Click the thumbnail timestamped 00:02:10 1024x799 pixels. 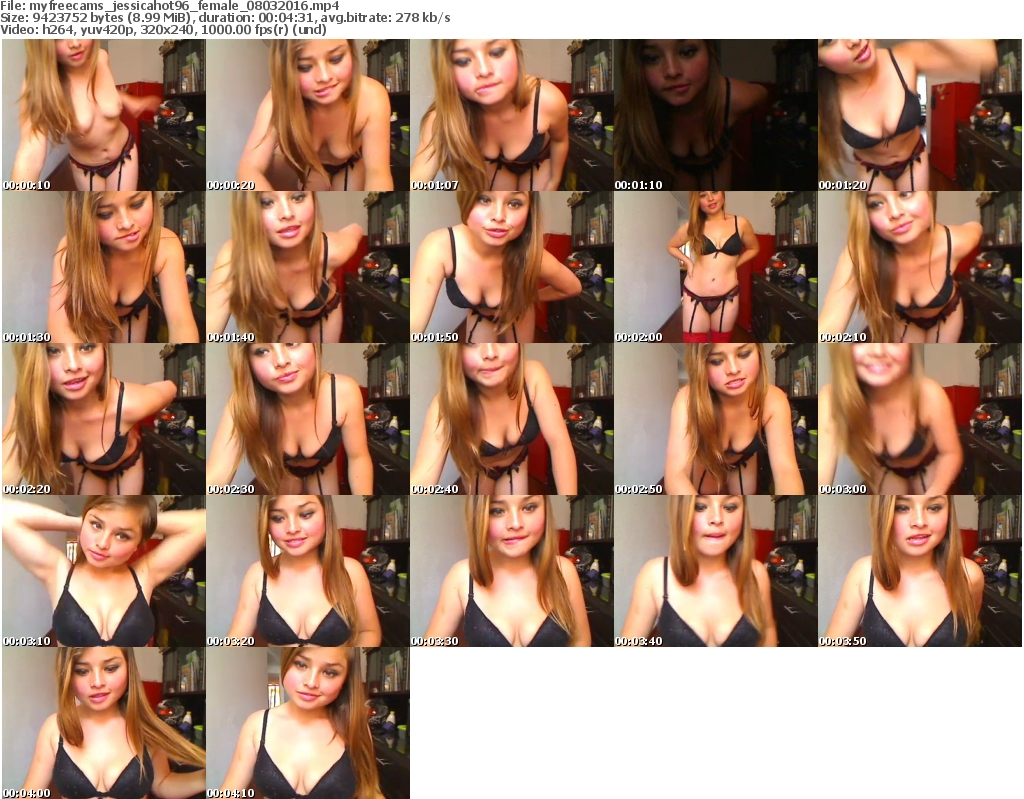(x=919, y=267)
